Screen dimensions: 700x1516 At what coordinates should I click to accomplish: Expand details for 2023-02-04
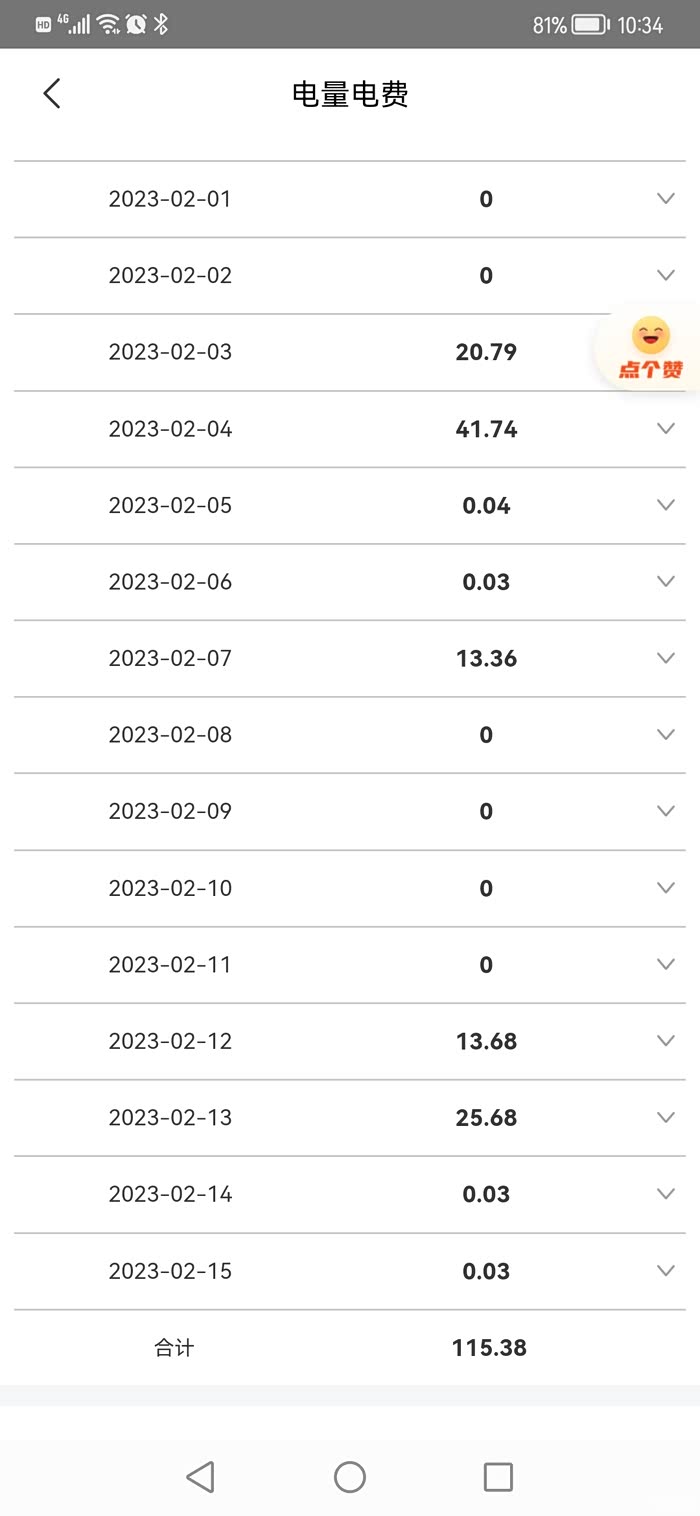point(666,428)
